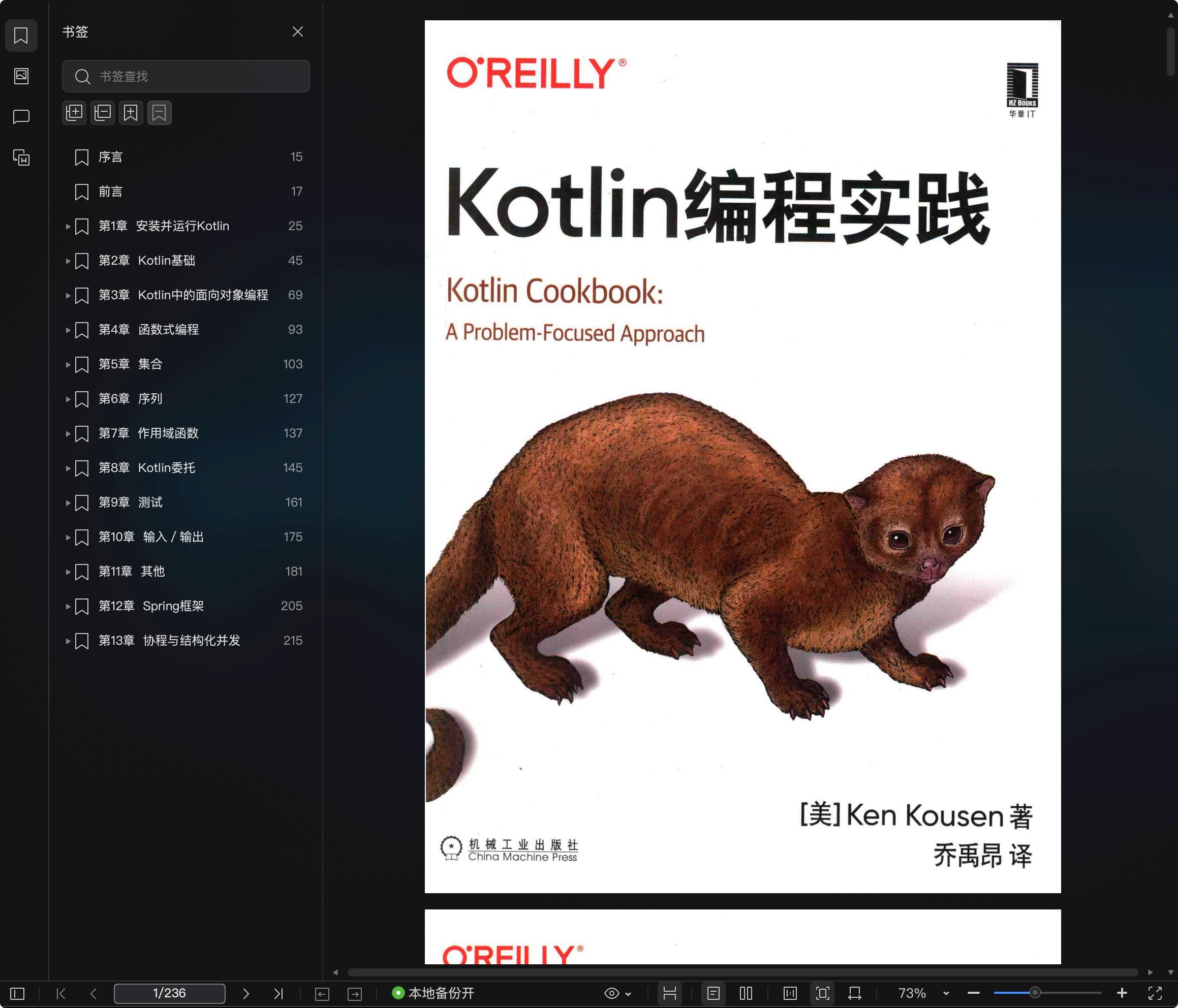Collapse all bookmarks icon
Image resolution: width=1178 pixels, height=1008 pixels.
[102, 113]
